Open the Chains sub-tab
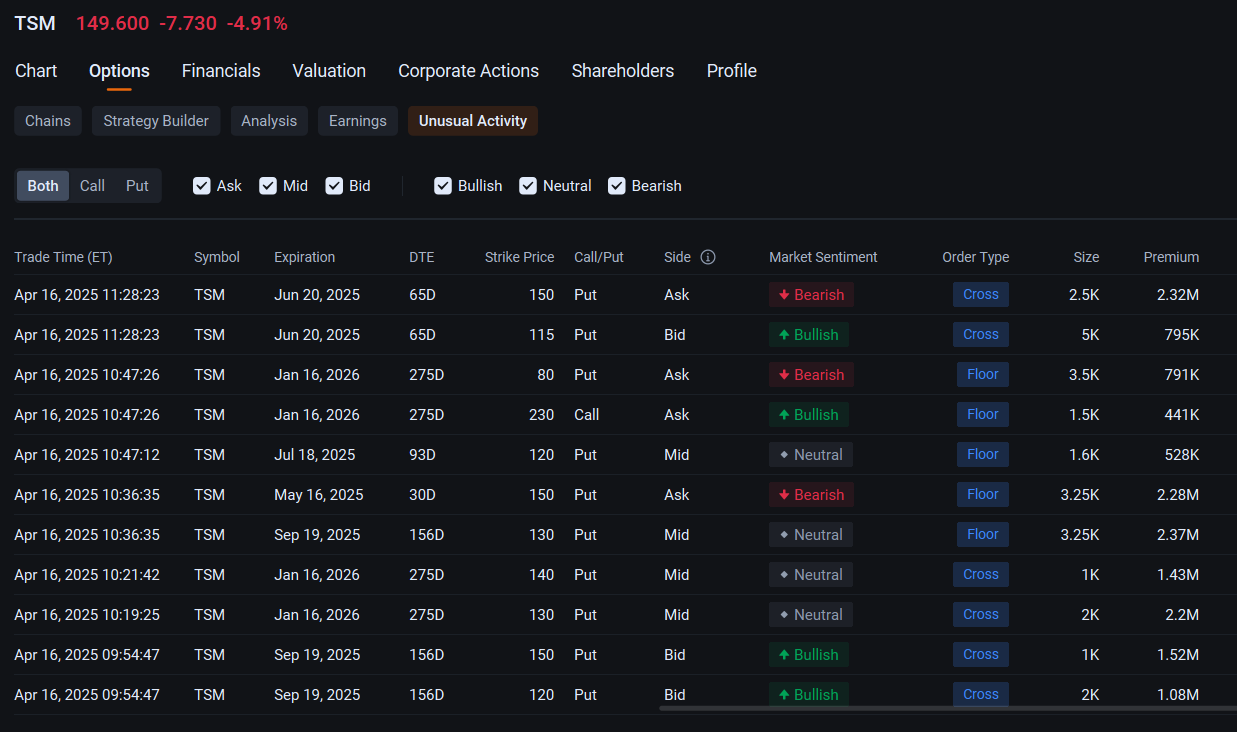The height and width of the screenshot is (732, 1237). (x=48, y=121)
